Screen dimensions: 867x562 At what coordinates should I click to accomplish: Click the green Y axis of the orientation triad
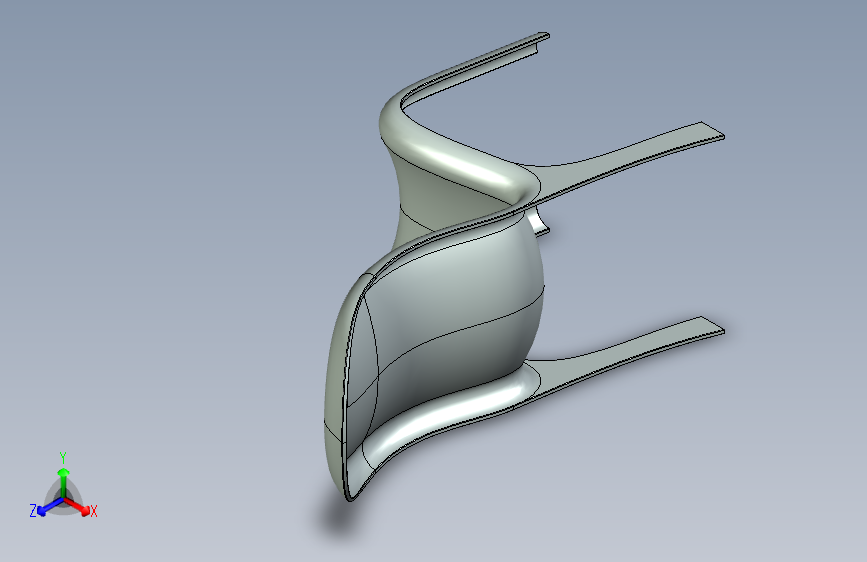(x=64, y=483)
